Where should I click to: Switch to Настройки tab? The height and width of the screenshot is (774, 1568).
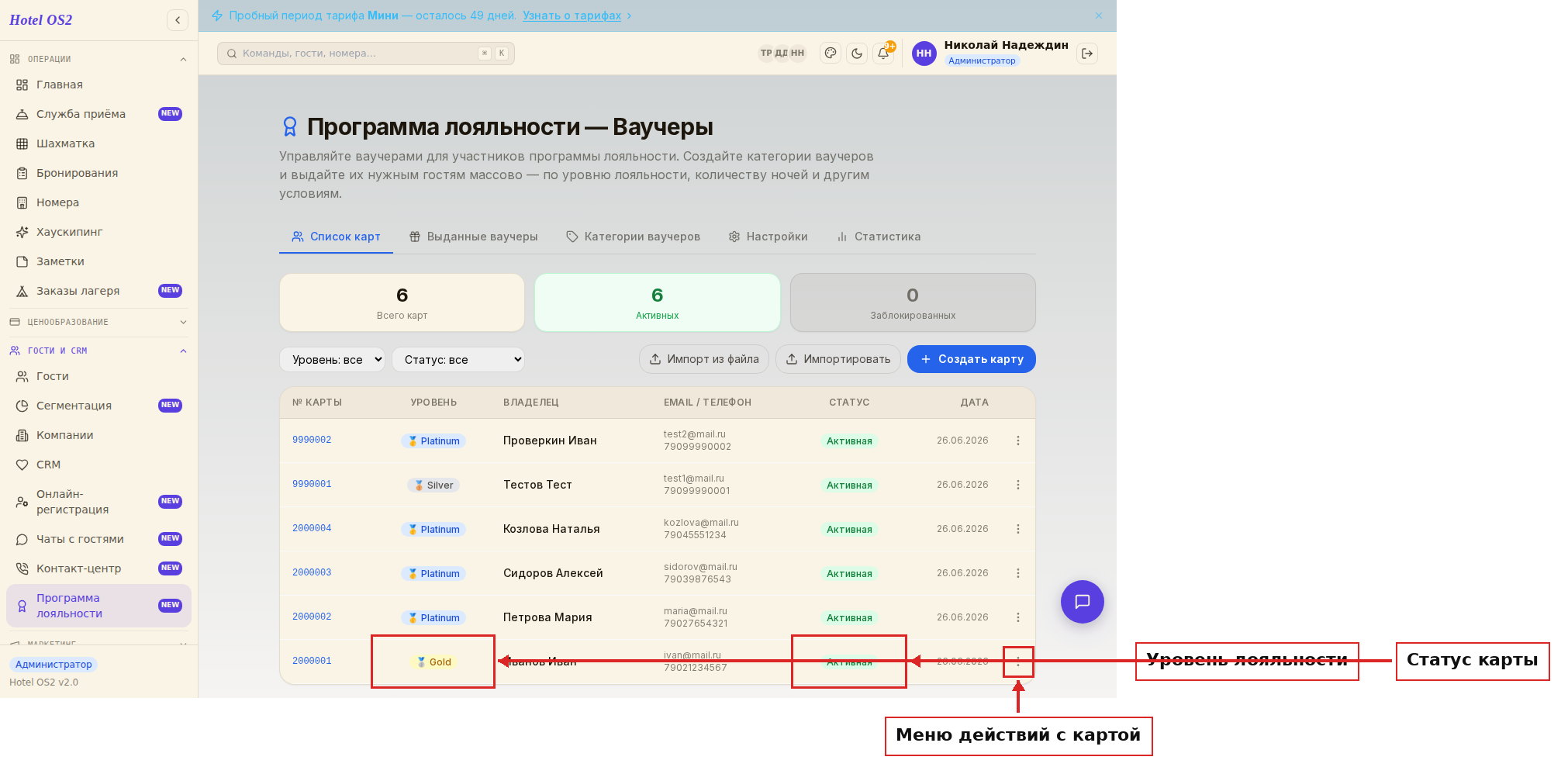(x=768, y=237)
